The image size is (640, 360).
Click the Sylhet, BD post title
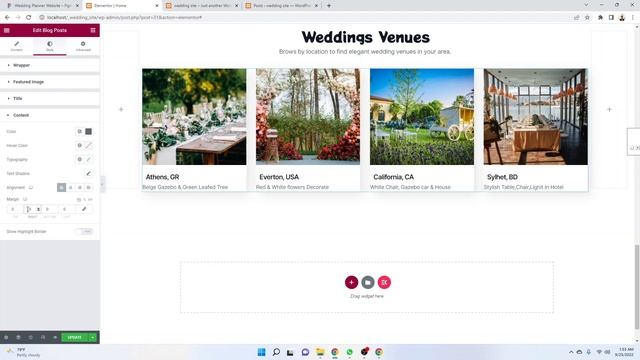(x=502, y=177)
